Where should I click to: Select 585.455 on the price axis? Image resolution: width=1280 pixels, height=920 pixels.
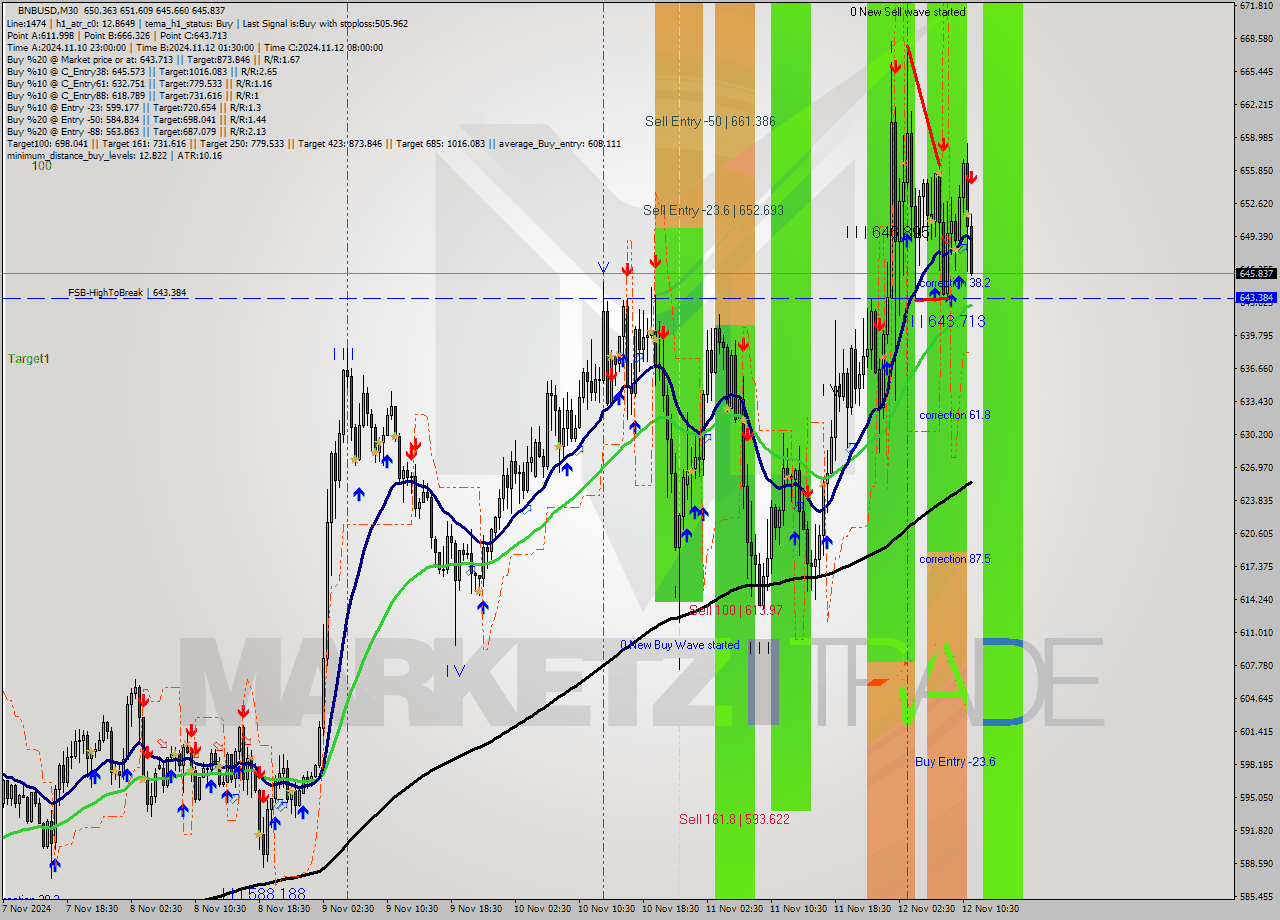(1256, 897)
